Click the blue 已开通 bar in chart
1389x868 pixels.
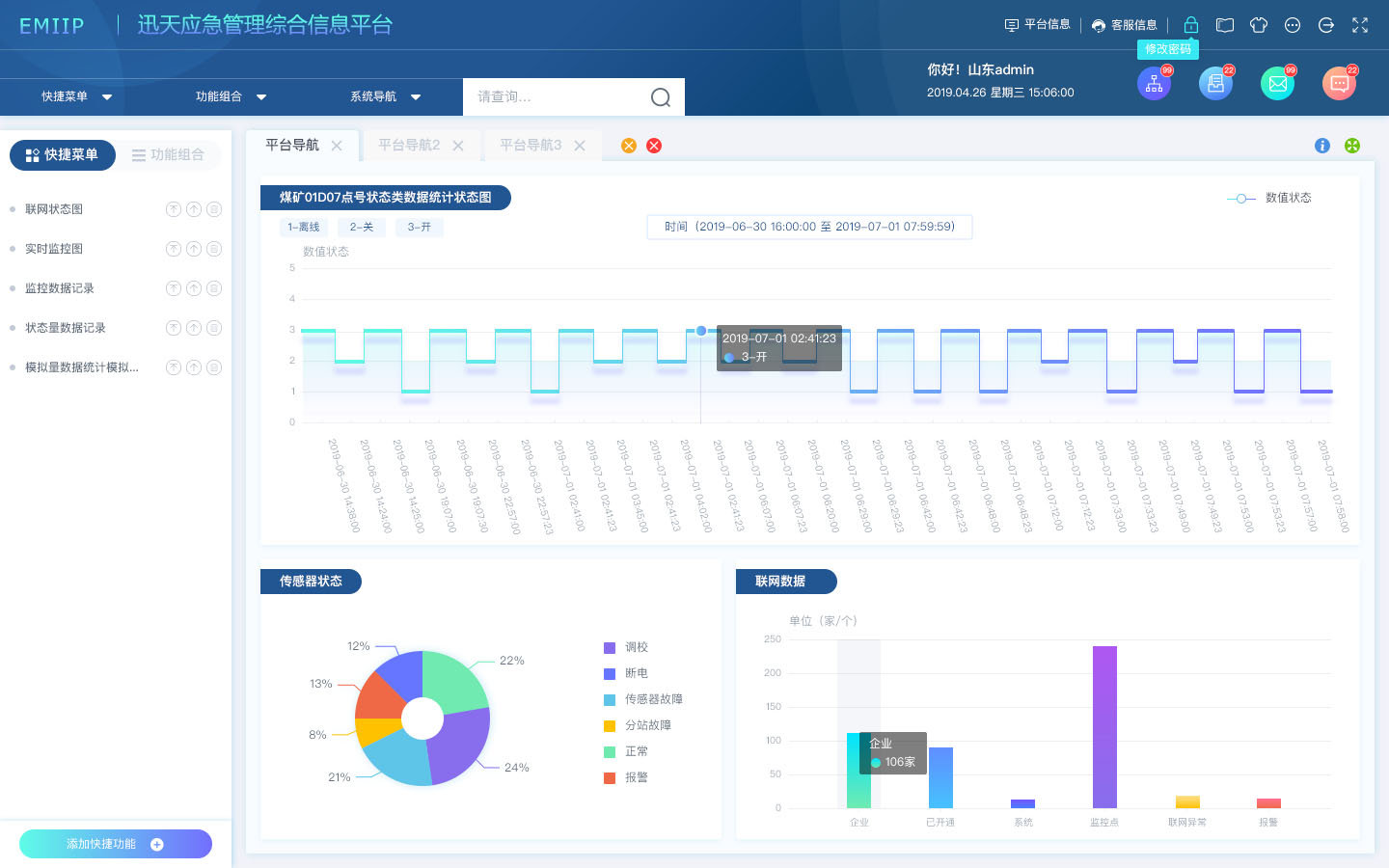pyautogui.click(x=940, y=778)
